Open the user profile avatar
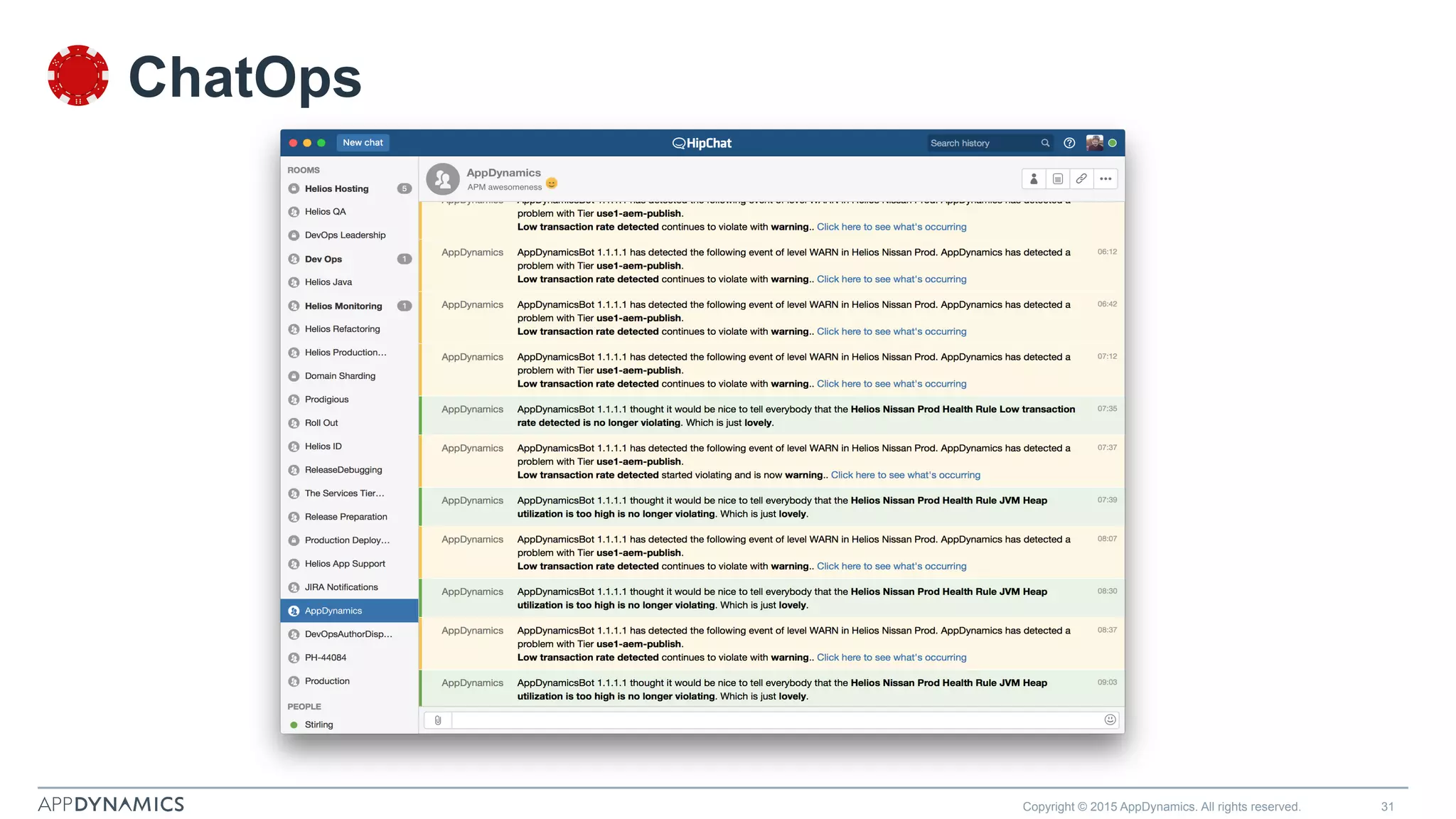Image resolution: width=1456 pixels, height=819 pixels. (x=1094, y=143)
